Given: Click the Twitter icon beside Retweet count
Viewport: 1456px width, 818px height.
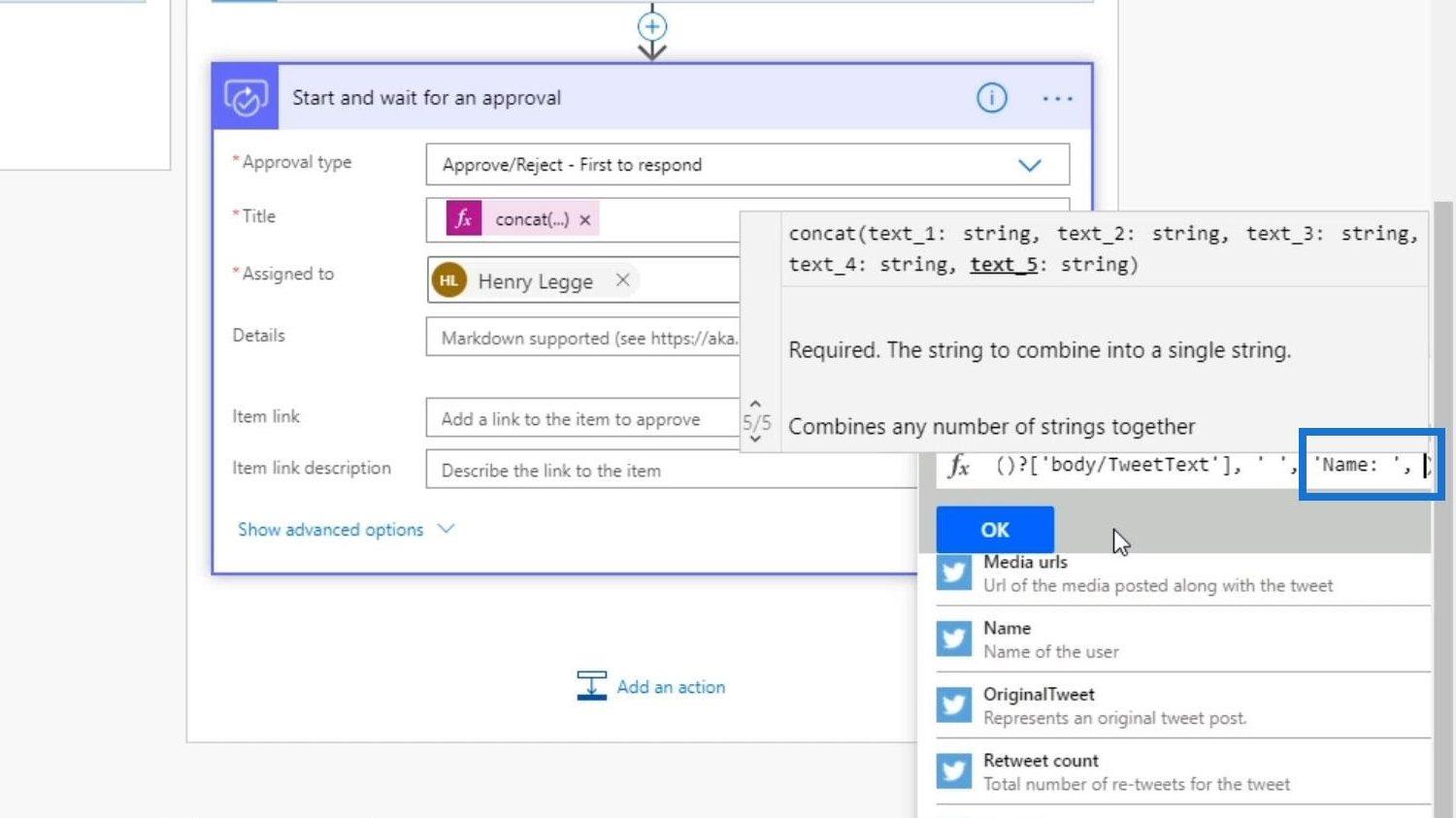Looking at the screenshot, I should pos(953,770).
